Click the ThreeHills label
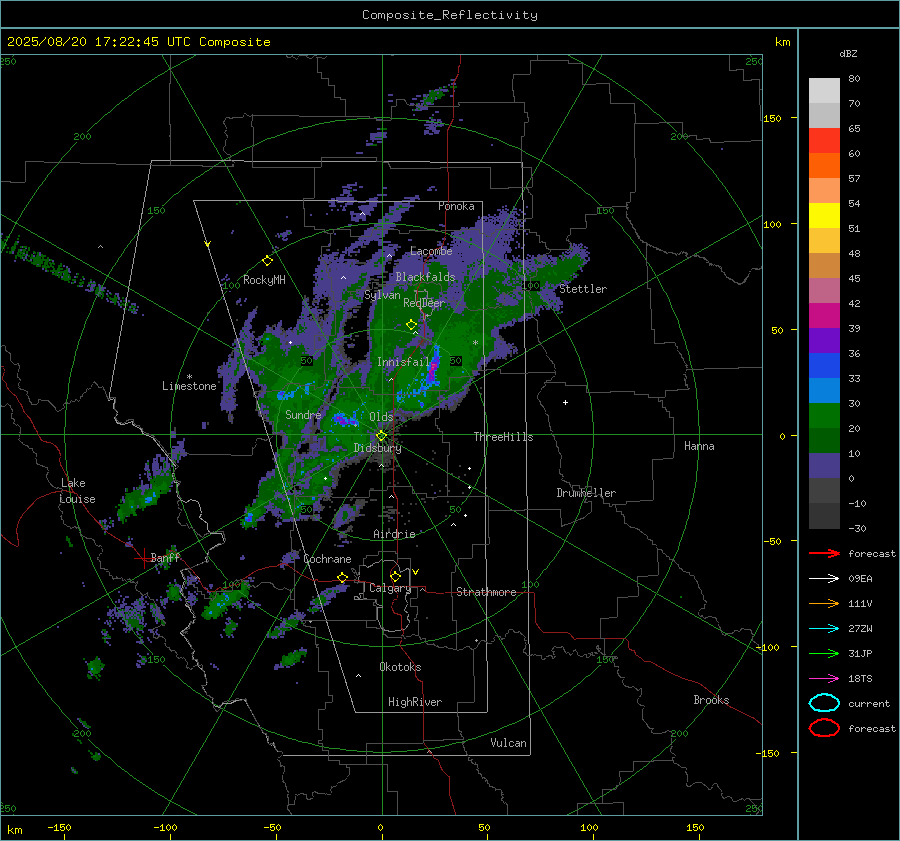 (503, 437)
